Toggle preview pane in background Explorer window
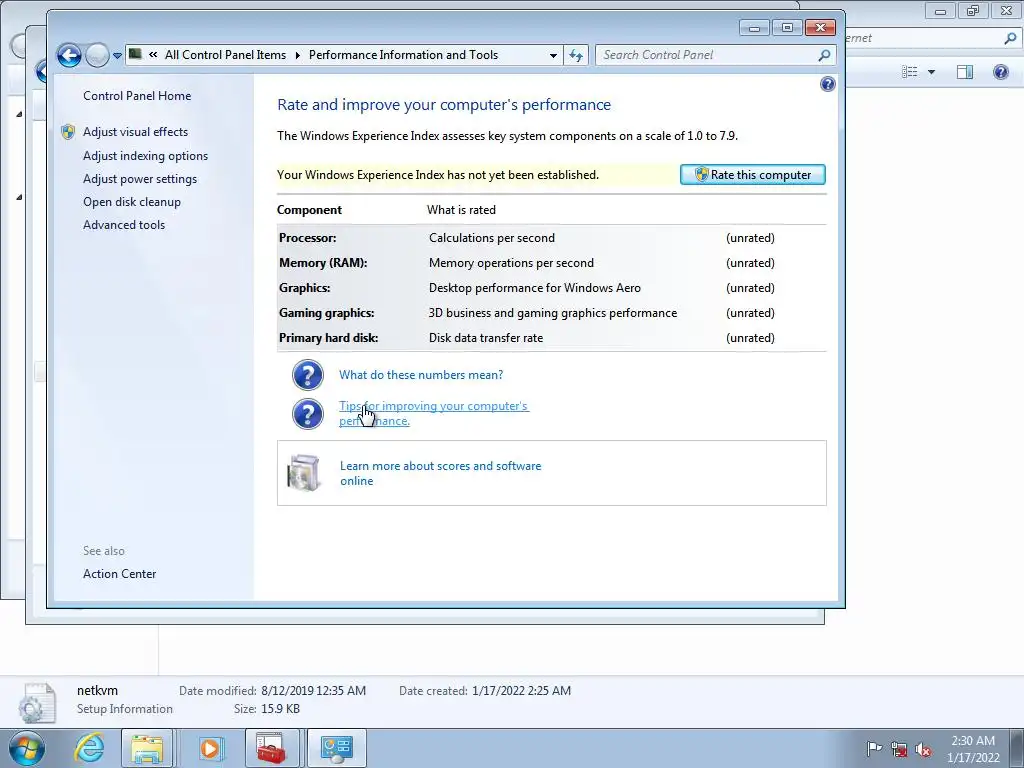Screen dimensions: 1024x768 tap(965, 72)
